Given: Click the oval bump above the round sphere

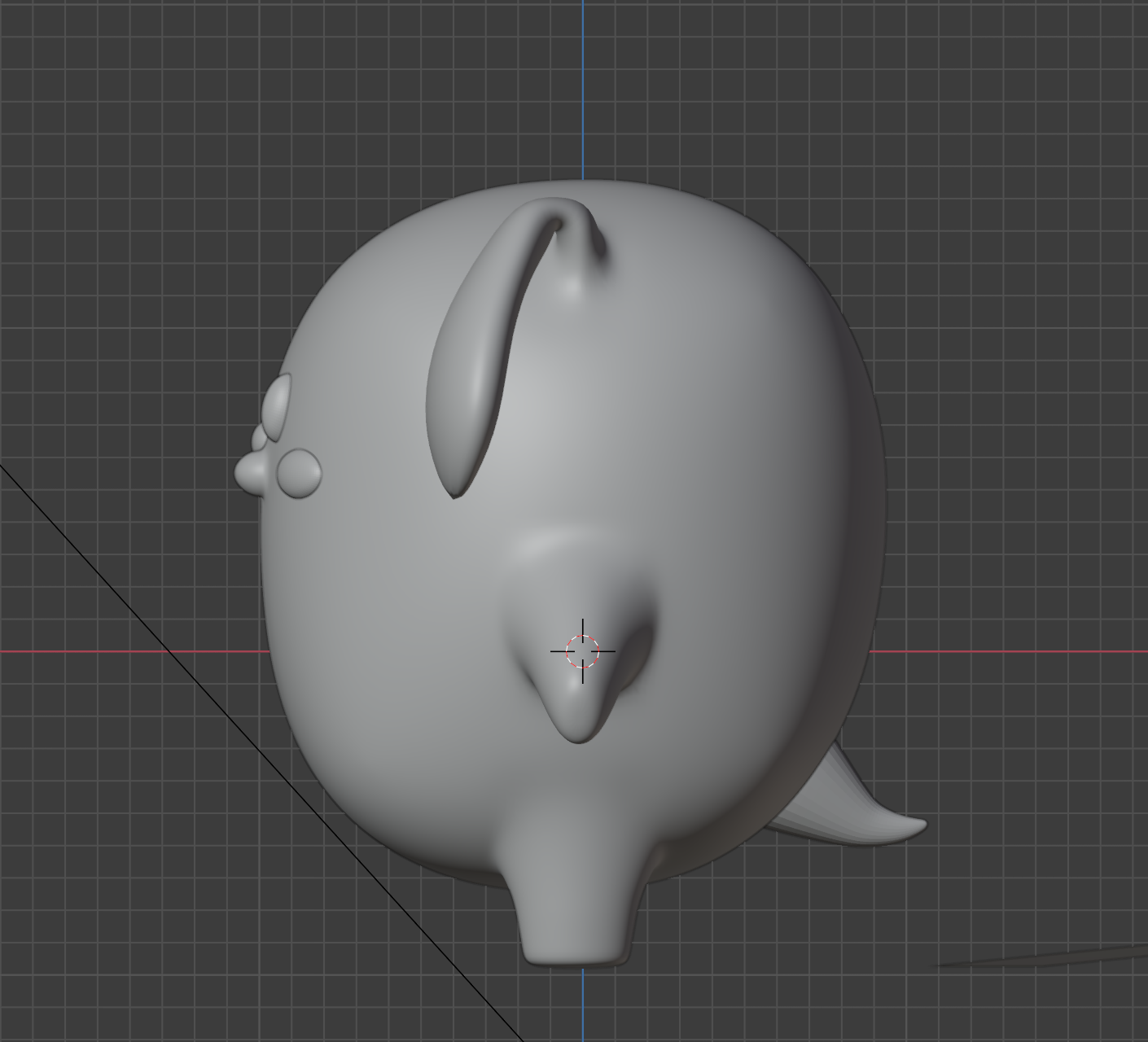Looking at the screenshot, I should (x=278, y=407).
